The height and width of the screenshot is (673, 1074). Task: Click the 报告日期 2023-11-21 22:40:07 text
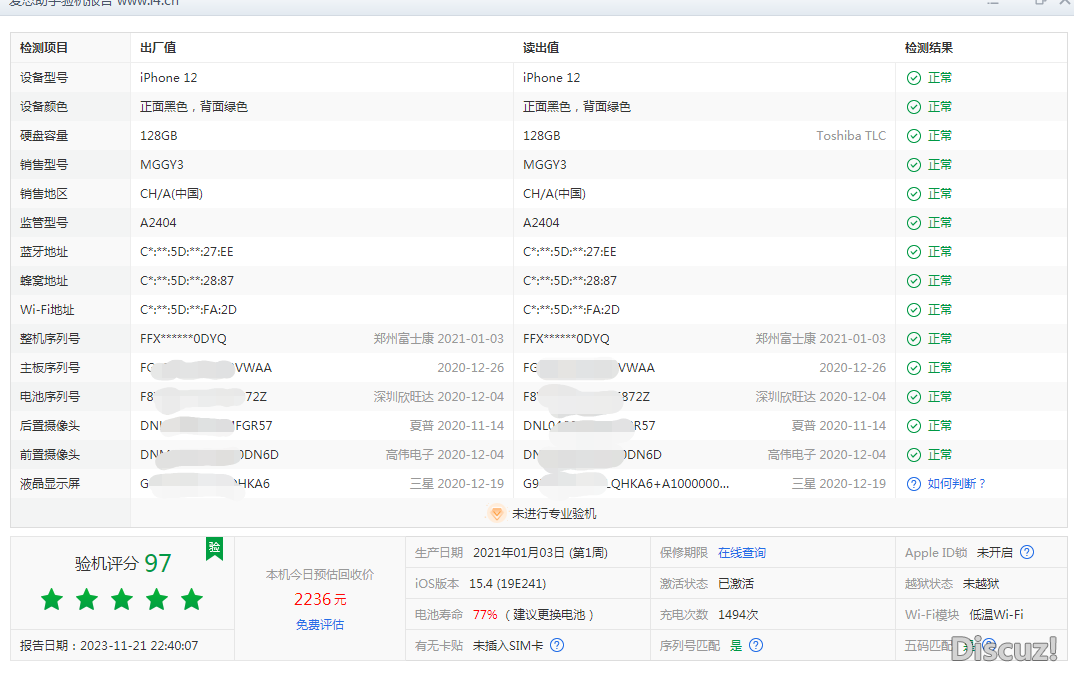pyautogui.click(x=109, y=646)
